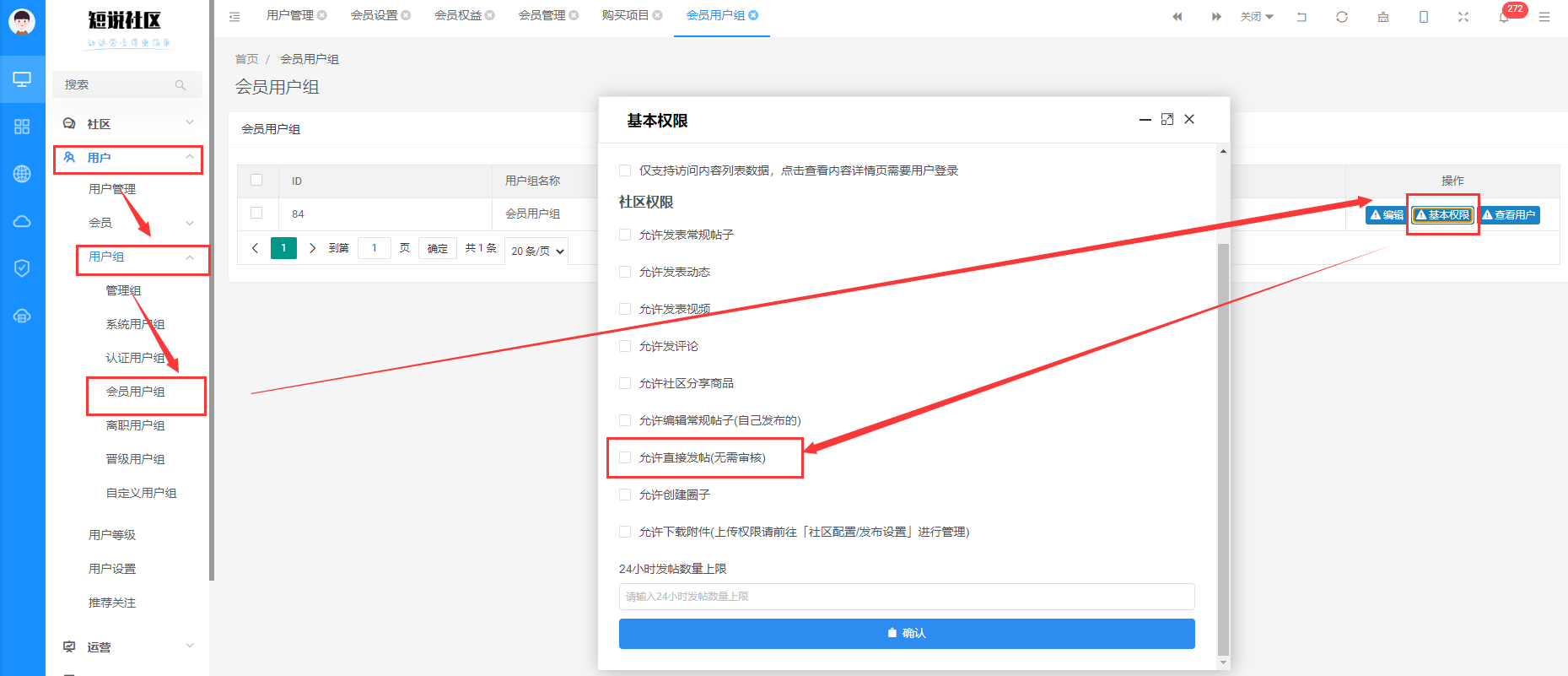
Task: Close the 用户管理 tab with its x icon
Action: tap(322, 15)
